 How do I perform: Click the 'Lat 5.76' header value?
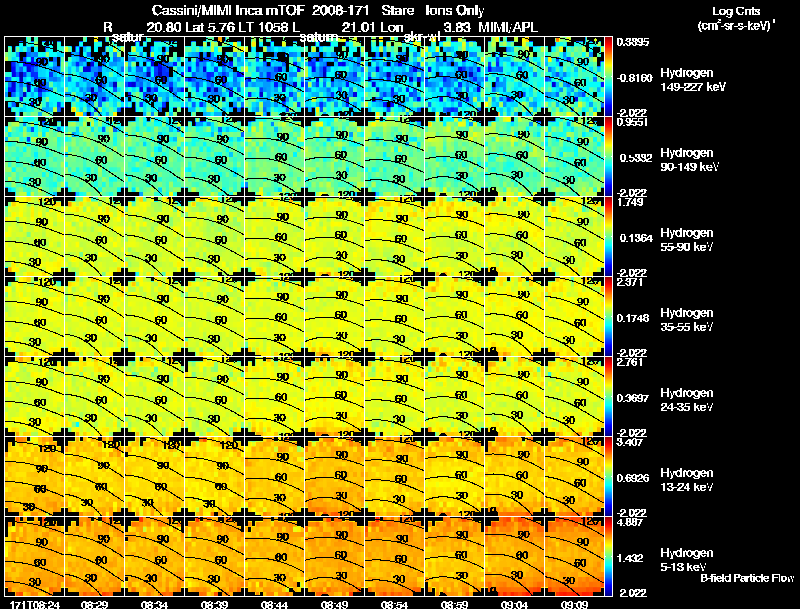pos(210,27)
